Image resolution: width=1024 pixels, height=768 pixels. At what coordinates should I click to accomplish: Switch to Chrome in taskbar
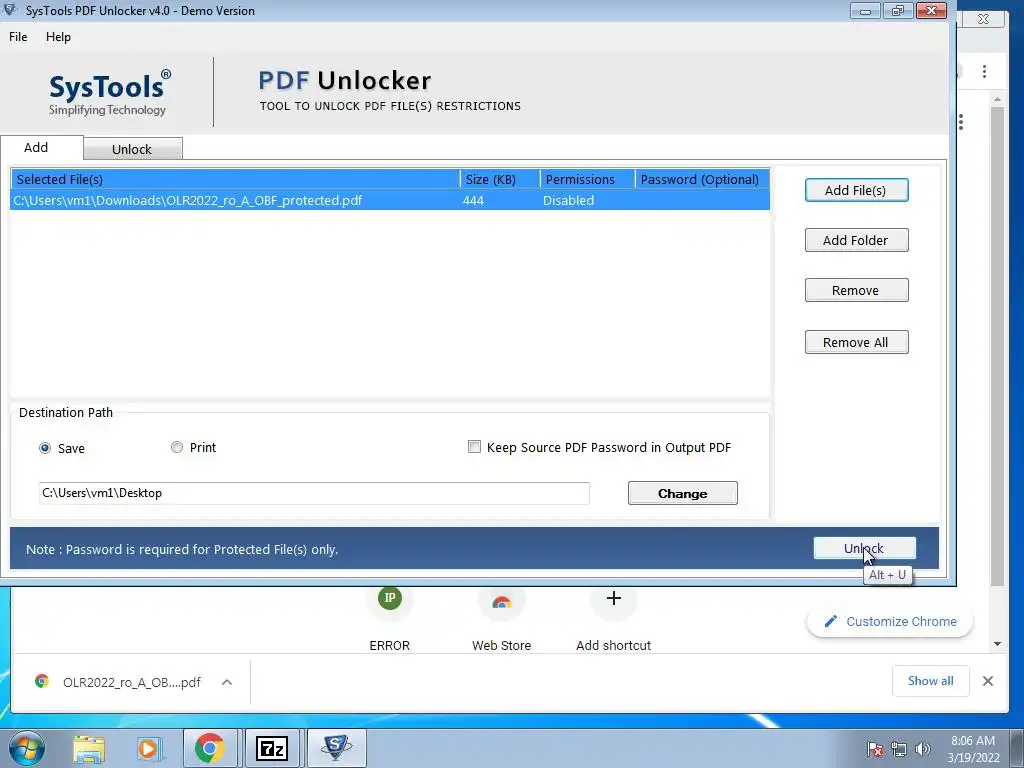(x=209, y=748)
